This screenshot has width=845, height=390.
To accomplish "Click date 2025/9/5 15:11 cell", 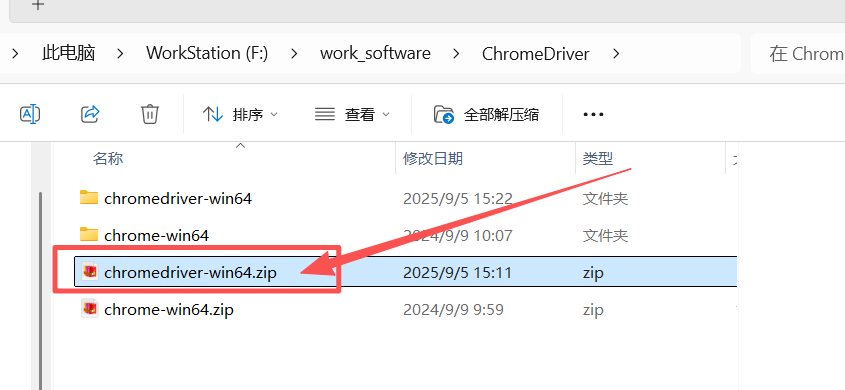I will pyautogui.click(x=457, y=273).
